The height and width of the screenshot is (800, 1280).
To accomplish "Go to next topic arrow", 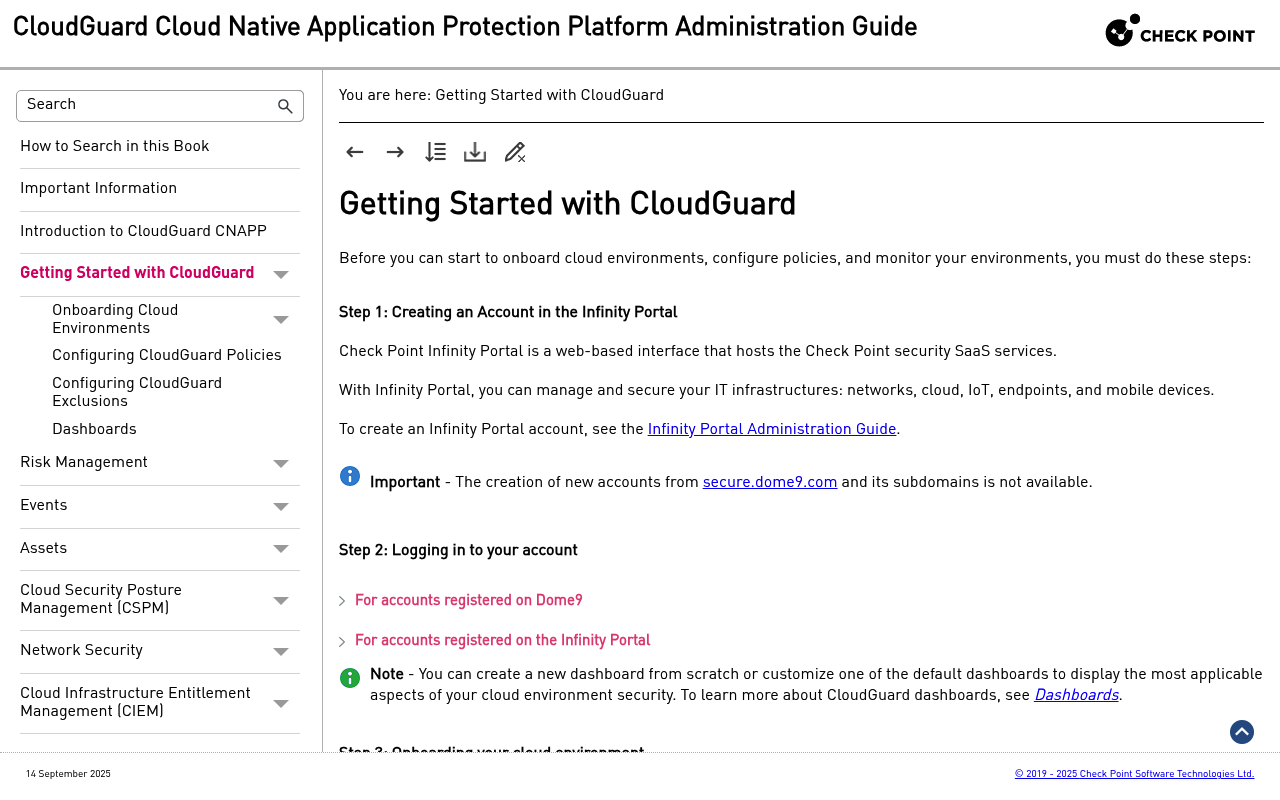I will pyautogui.click(x=395, y=152).
